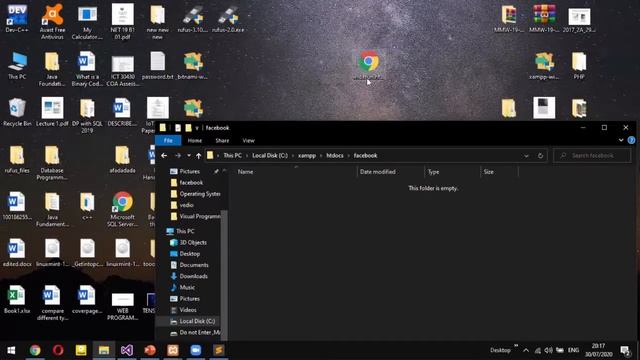Show hidden system tray icons
The height and width of the screenshot is (360, 640).
526,350
